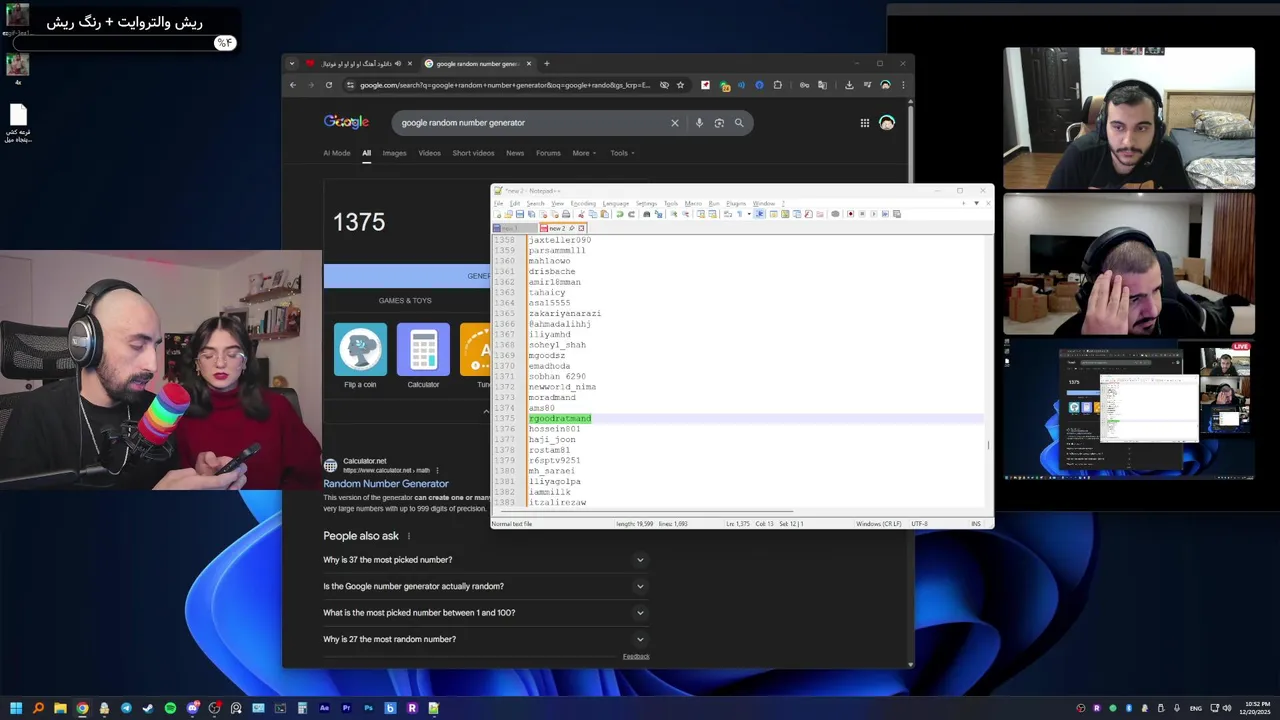Click the Start Recording macro icon

[850, 214]
